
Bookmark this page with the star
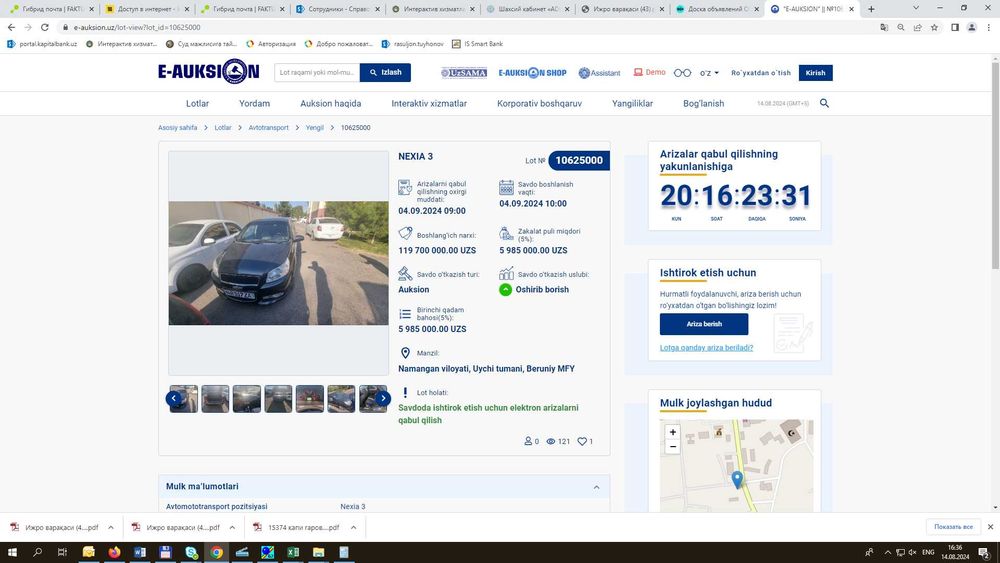point(934,27)
